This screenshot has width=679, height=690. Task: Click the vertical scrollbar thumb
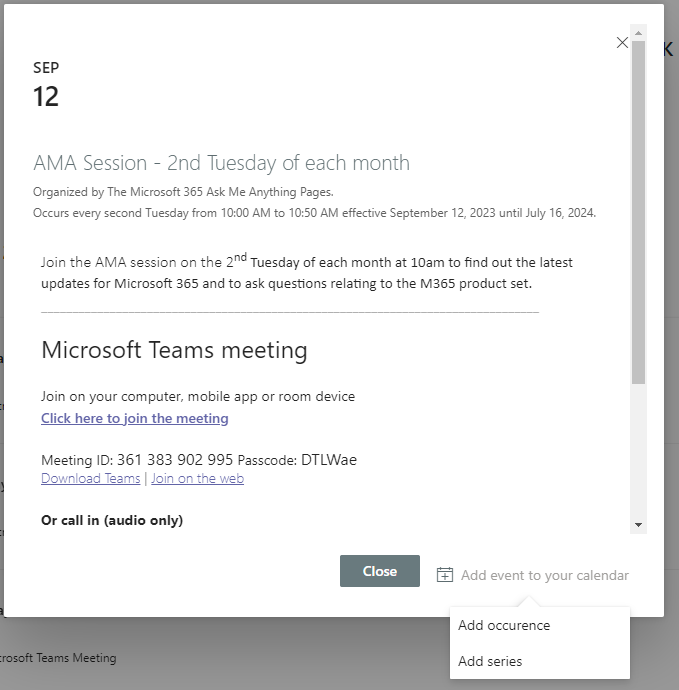pos(638,212)
